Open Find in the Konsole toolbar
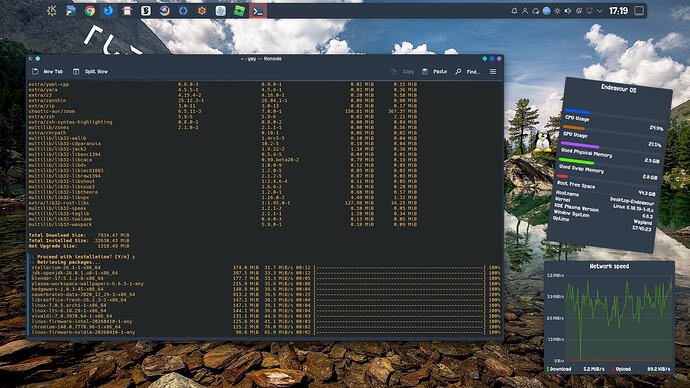This screenshot has height=388, width=690. point(467,71)
